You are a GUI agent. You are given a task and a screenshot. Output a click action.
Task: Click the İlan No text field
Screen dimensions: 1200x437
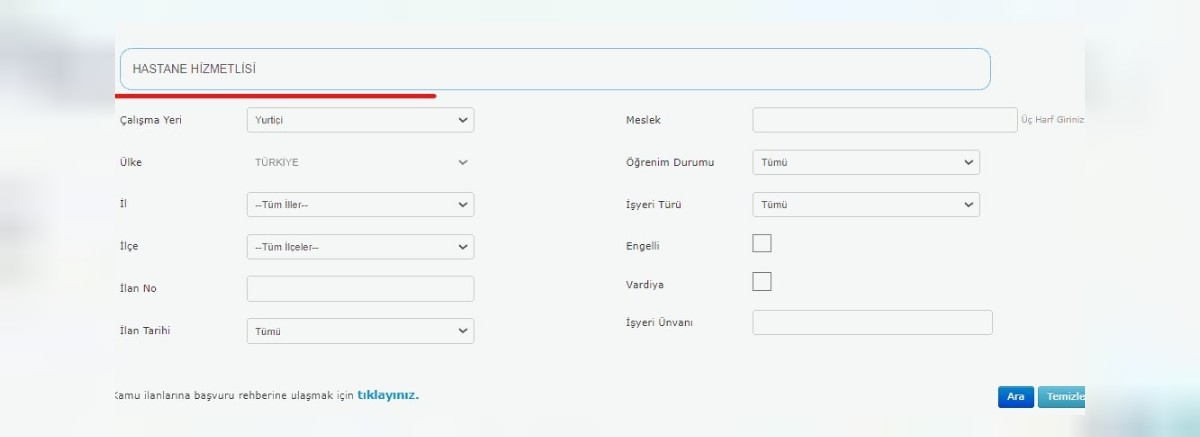pyautogui.click(x=360, y=289)
